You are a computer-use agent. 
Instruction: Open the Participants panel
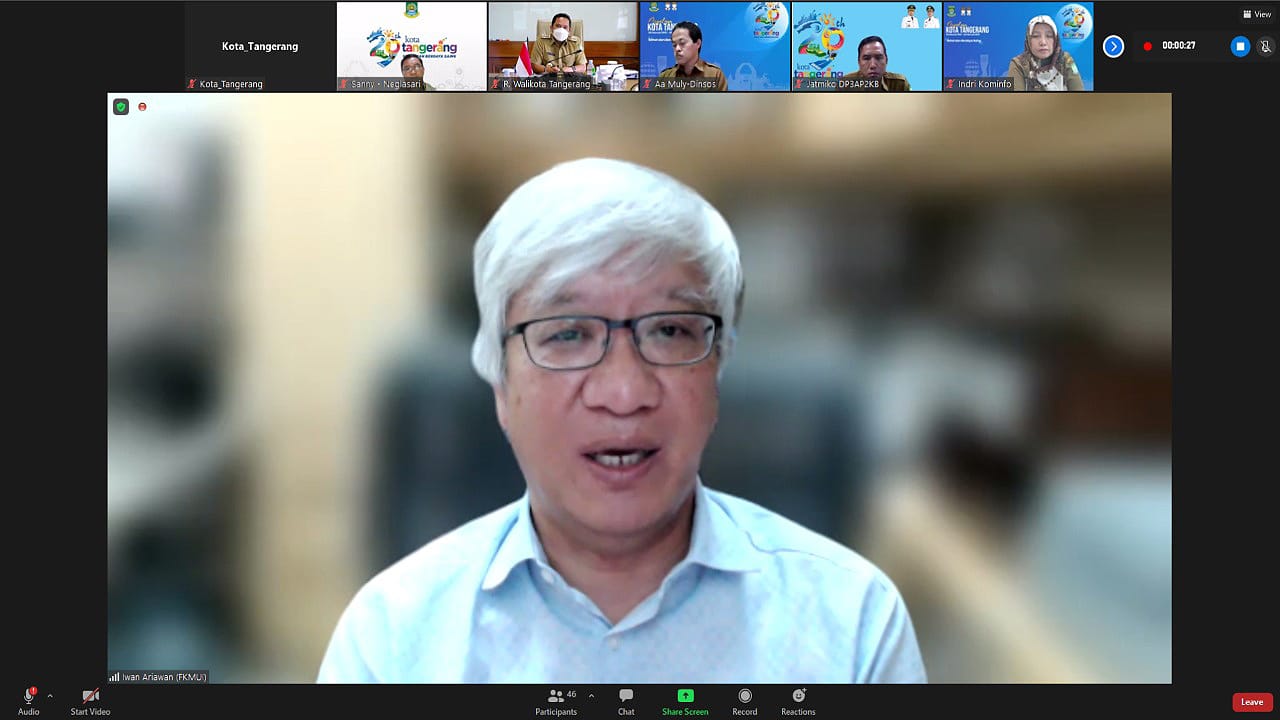[556, 697]
